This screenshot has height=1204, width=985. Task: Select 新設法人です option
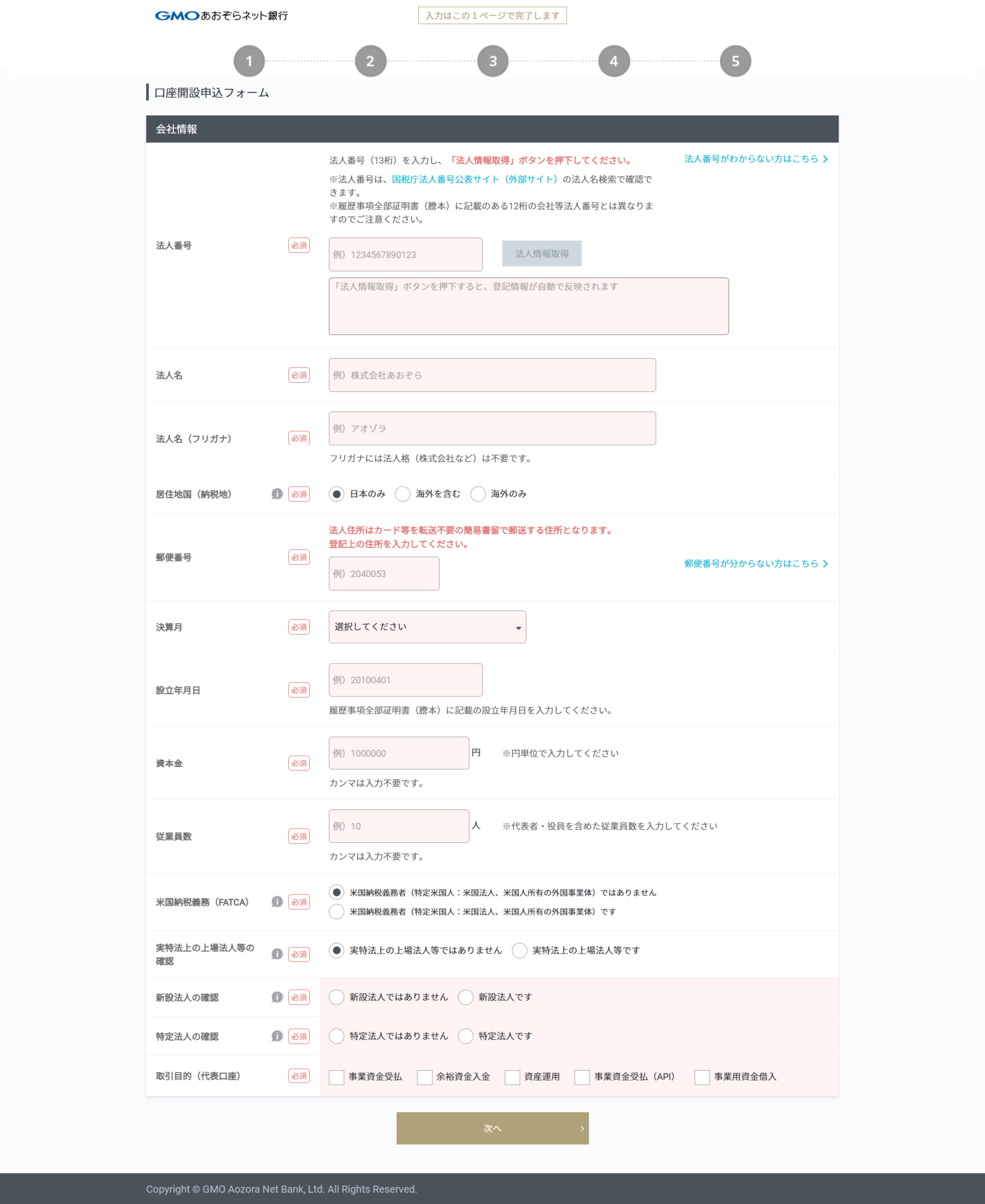[x=466, y=997]
